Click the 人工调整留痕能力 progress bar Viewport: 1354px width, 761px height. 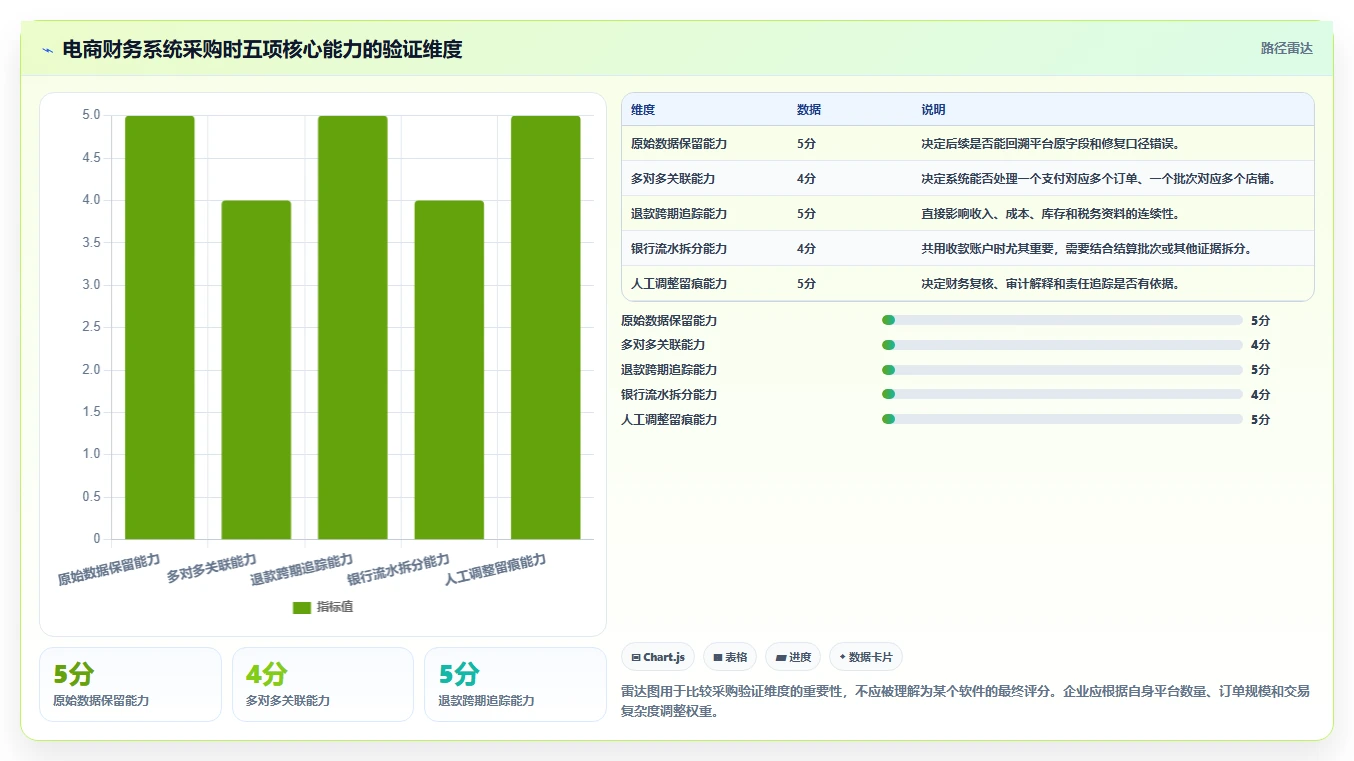(1062, 420)
